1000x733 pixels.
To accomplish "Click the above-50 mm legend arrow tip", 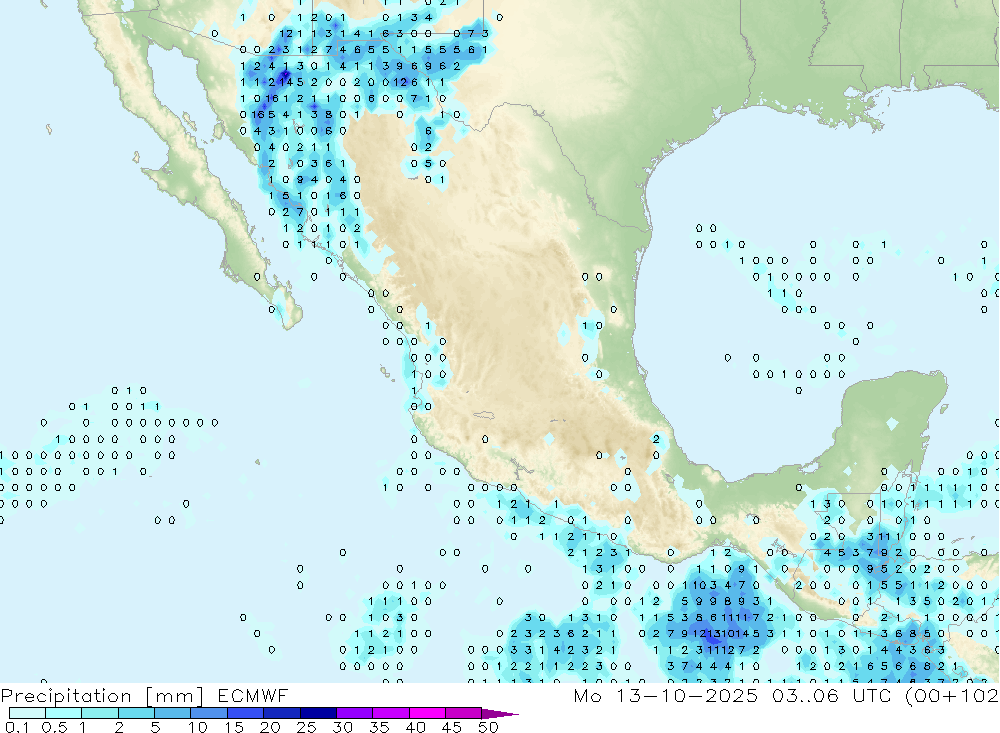I will [500, 714].
